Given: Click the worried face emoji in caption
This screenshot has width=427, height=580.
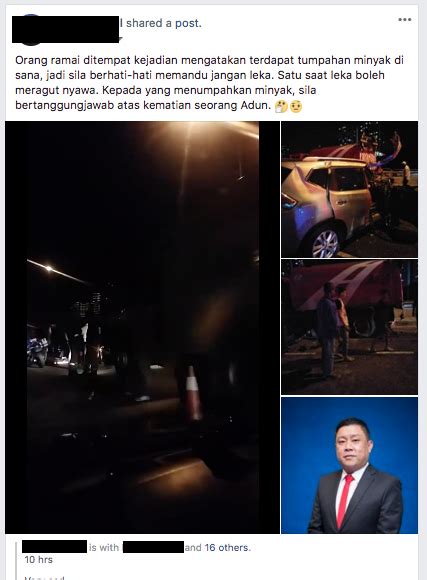Looking at the screenshot, I should (x=296, y=107).
